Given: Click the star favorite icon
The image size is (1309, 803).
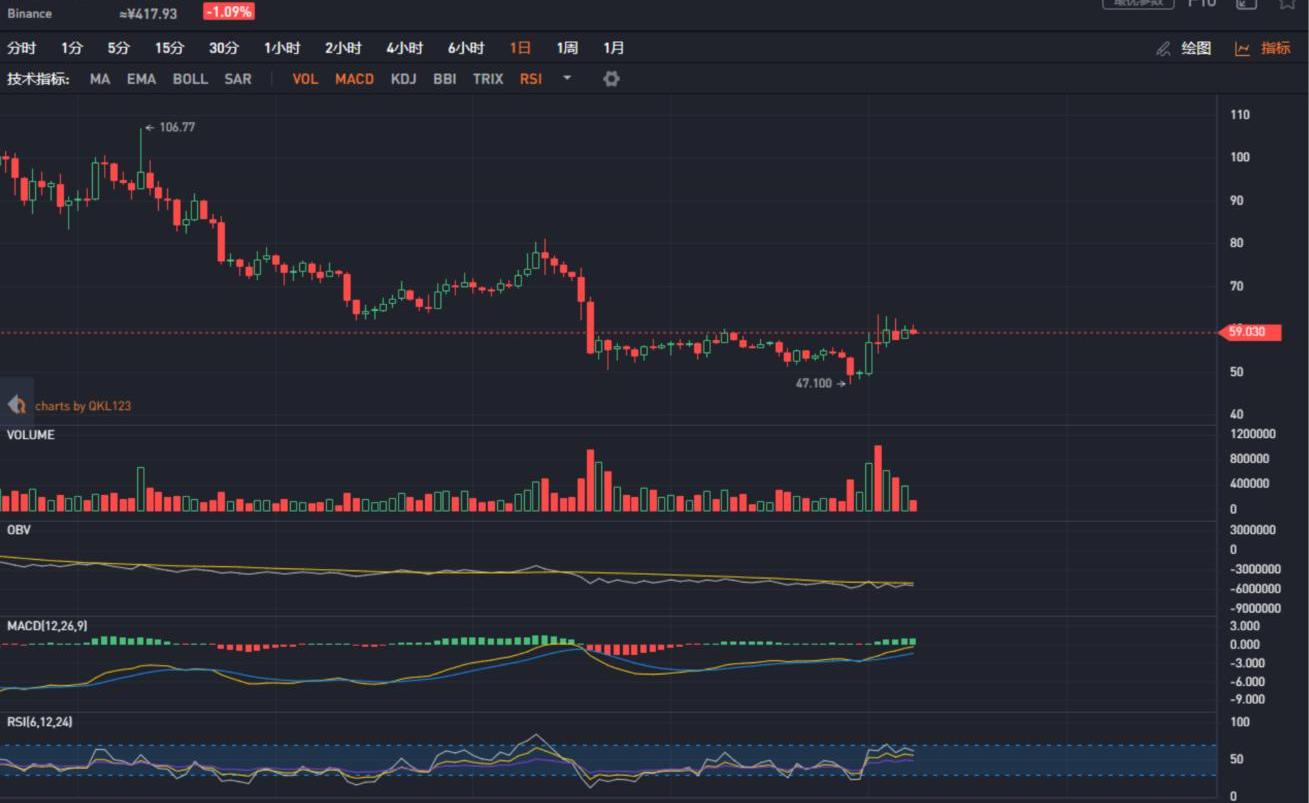Looking at the screenshot, I should 1288,4.
